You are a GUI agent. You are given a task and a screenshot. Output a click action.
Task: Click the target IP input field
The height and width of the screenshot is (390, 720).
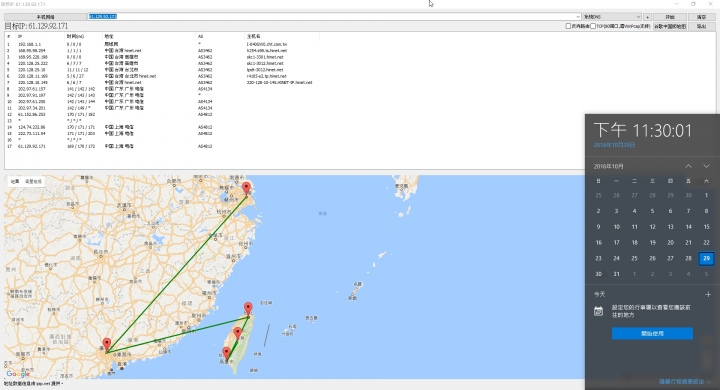click(x=331, y=17)
